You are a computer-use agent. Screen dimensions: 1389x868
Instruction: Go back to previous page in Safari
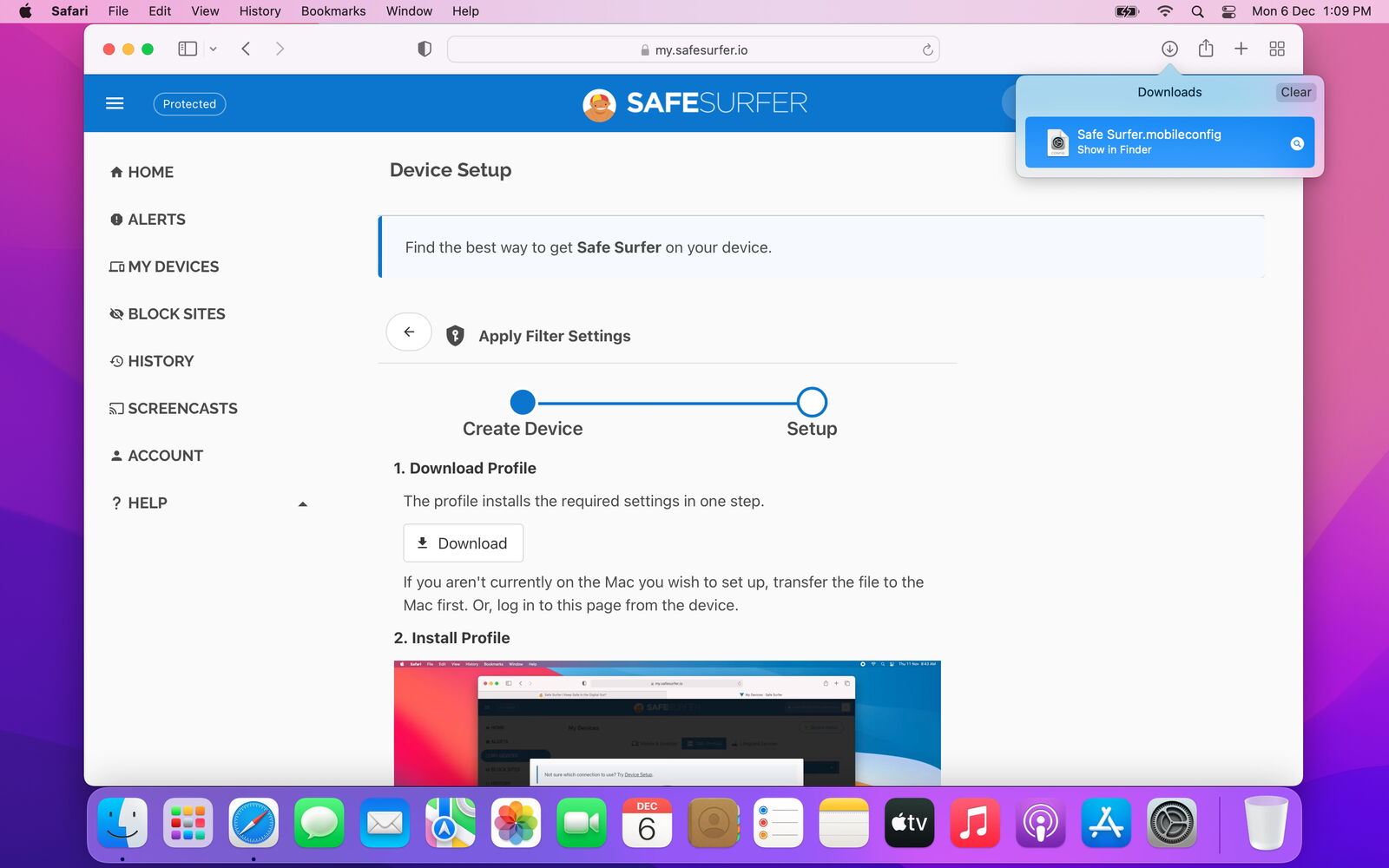click(x=247, y=49)
